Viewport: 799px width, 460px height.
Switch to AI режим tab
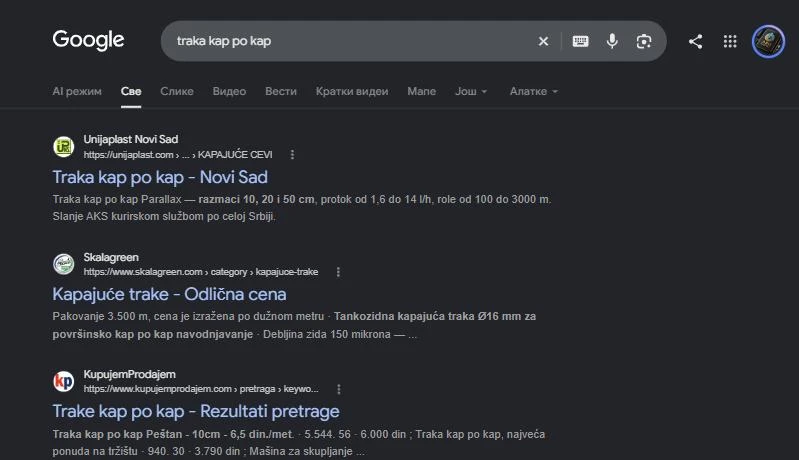pos(77,91)
